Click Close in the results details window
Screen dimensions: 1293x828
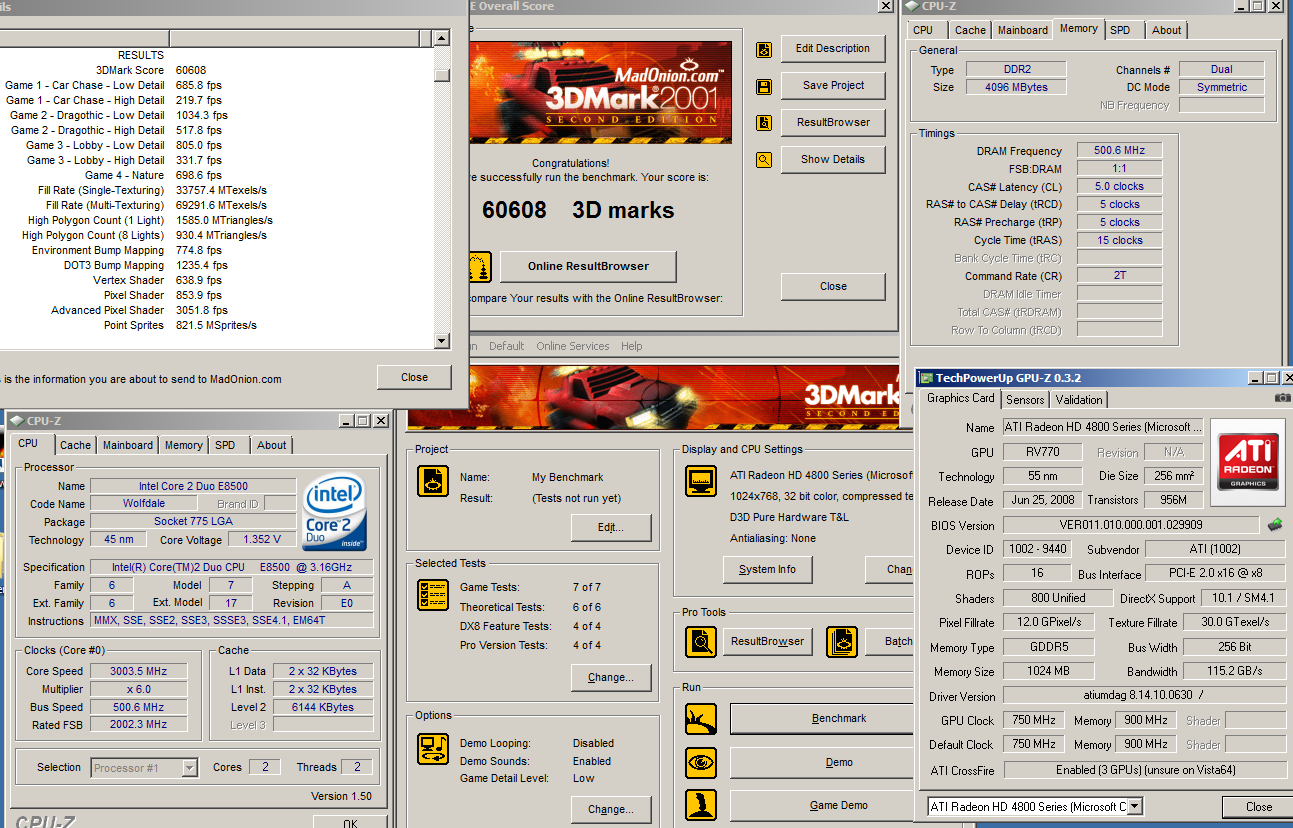pos(414,377)
